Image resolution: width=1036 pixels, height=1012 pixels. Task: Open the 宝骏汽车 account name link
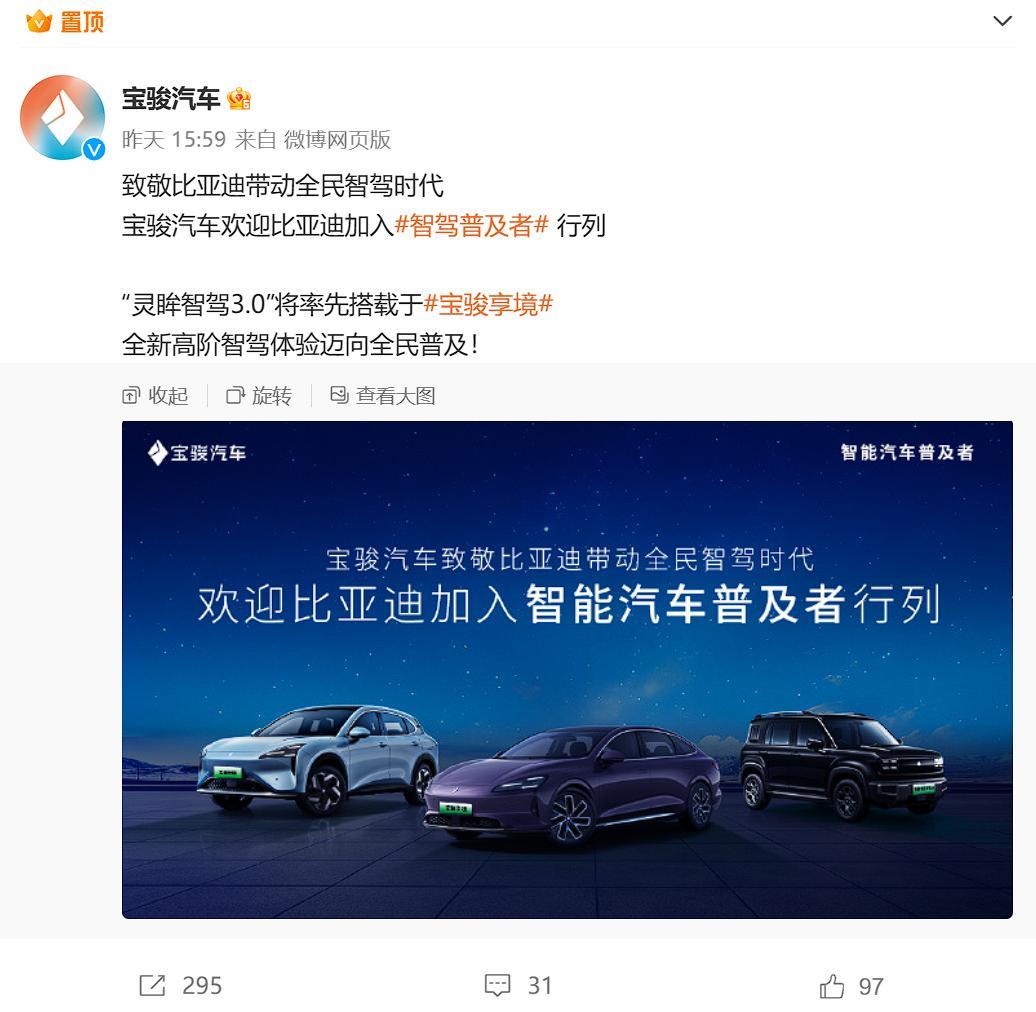171,99
